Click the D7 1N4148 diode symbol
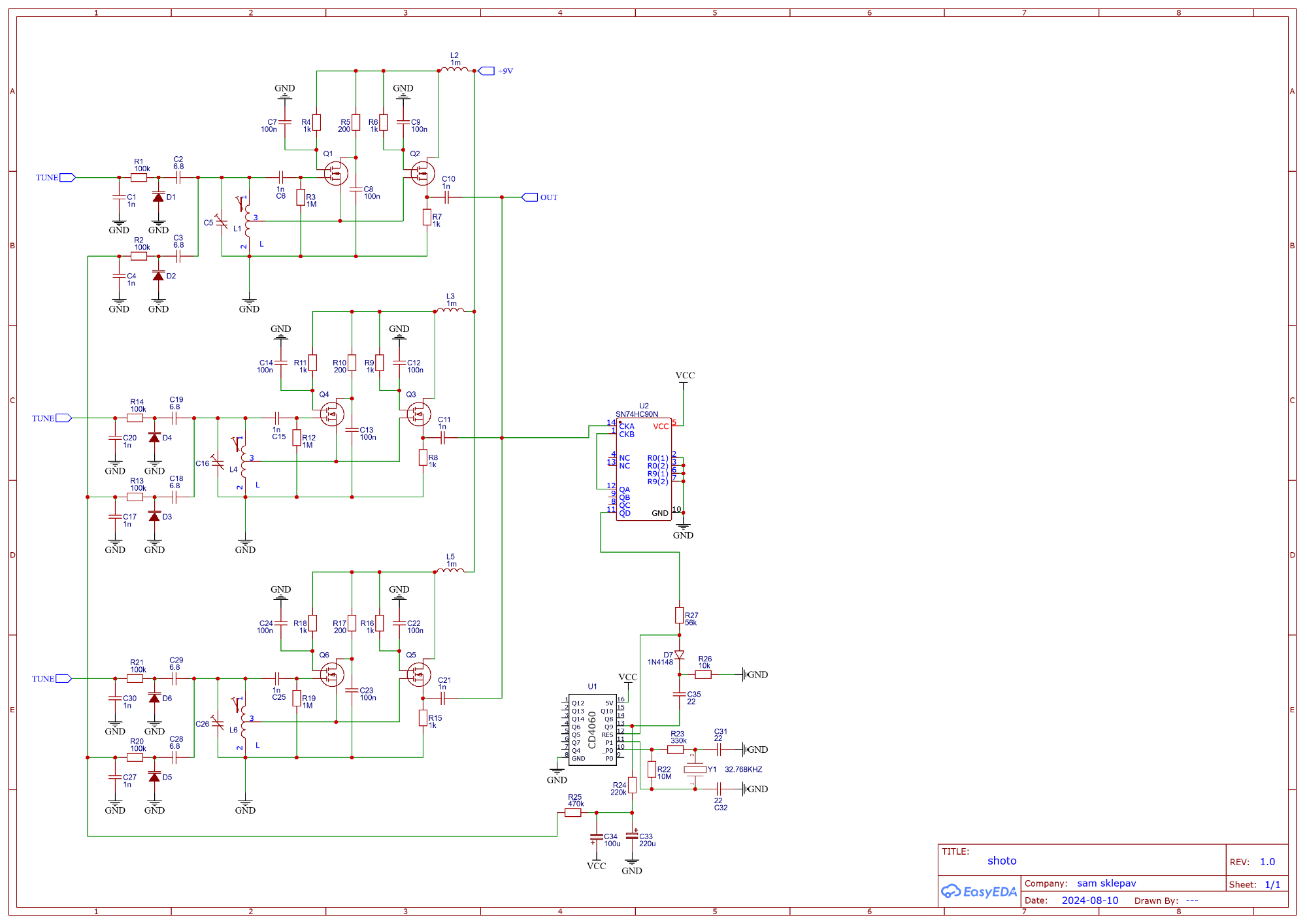The image size is (1307, 924). 680,655
